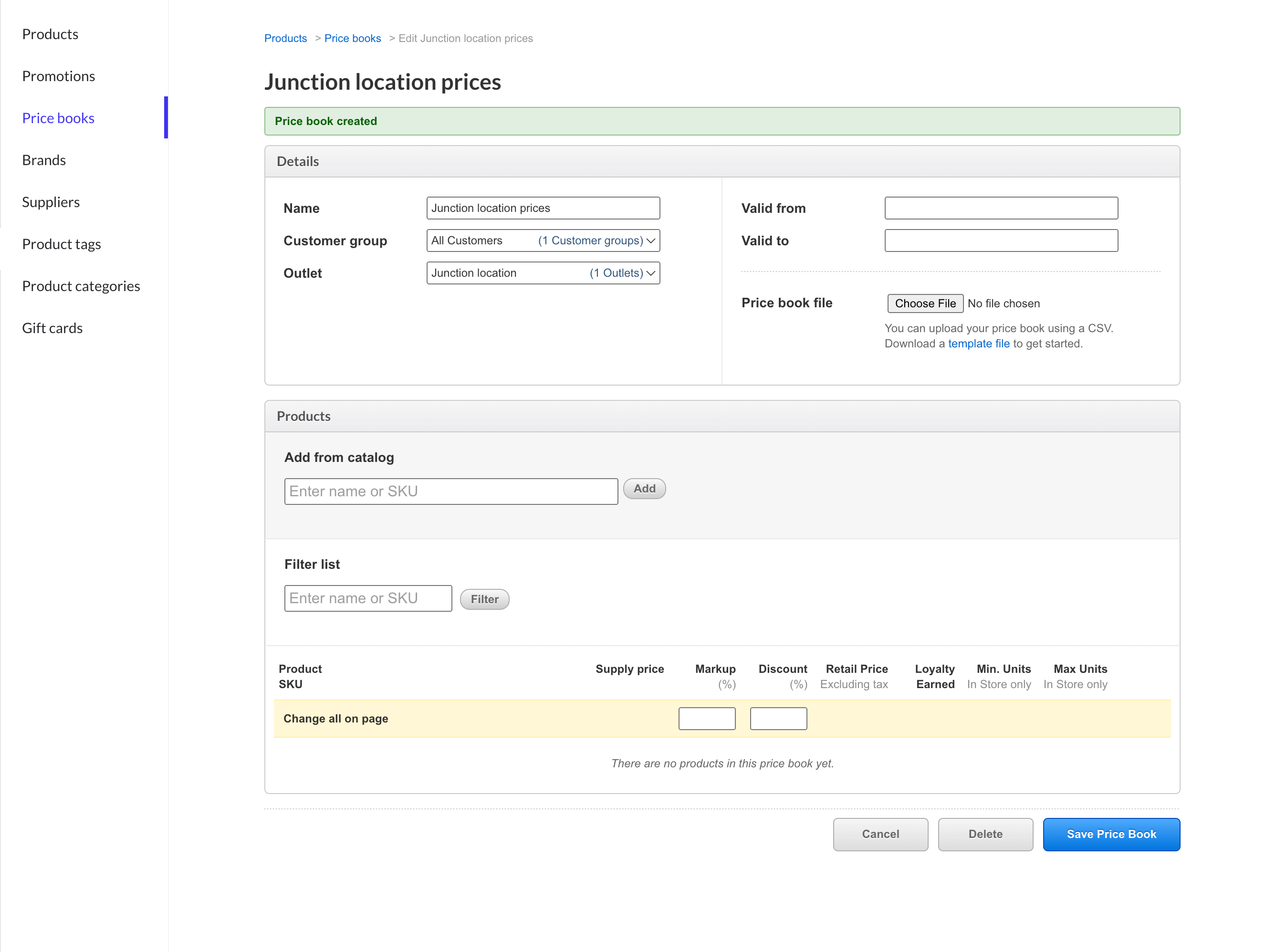Image resolution: width=1276 pixels, height=952 pixels.
Task: Click the Delete button
Action: (985, 835)
